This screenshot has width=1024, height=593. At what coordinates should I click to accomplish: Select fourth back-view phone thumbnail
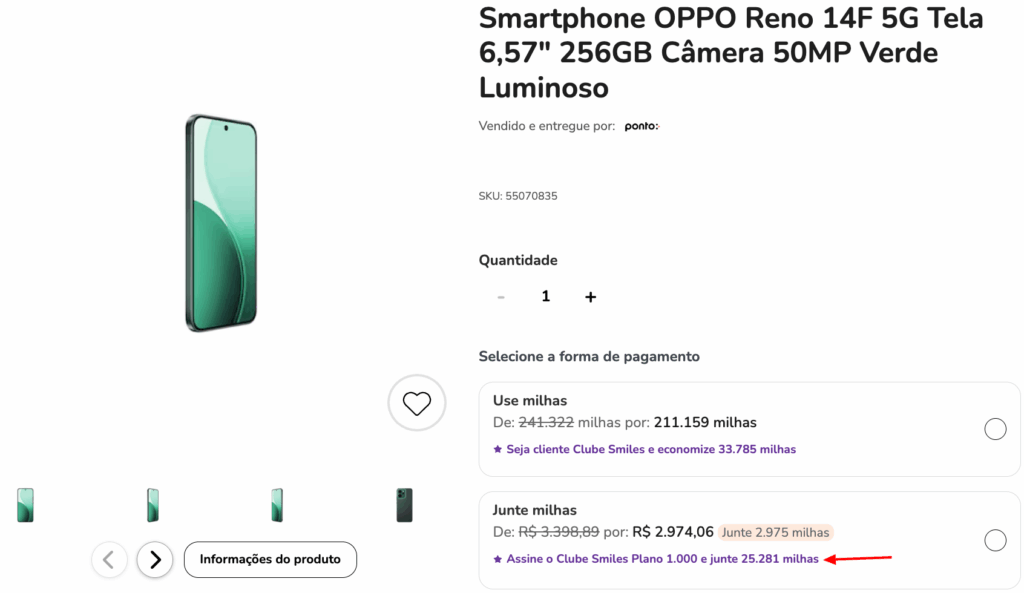tap(404, 505)
